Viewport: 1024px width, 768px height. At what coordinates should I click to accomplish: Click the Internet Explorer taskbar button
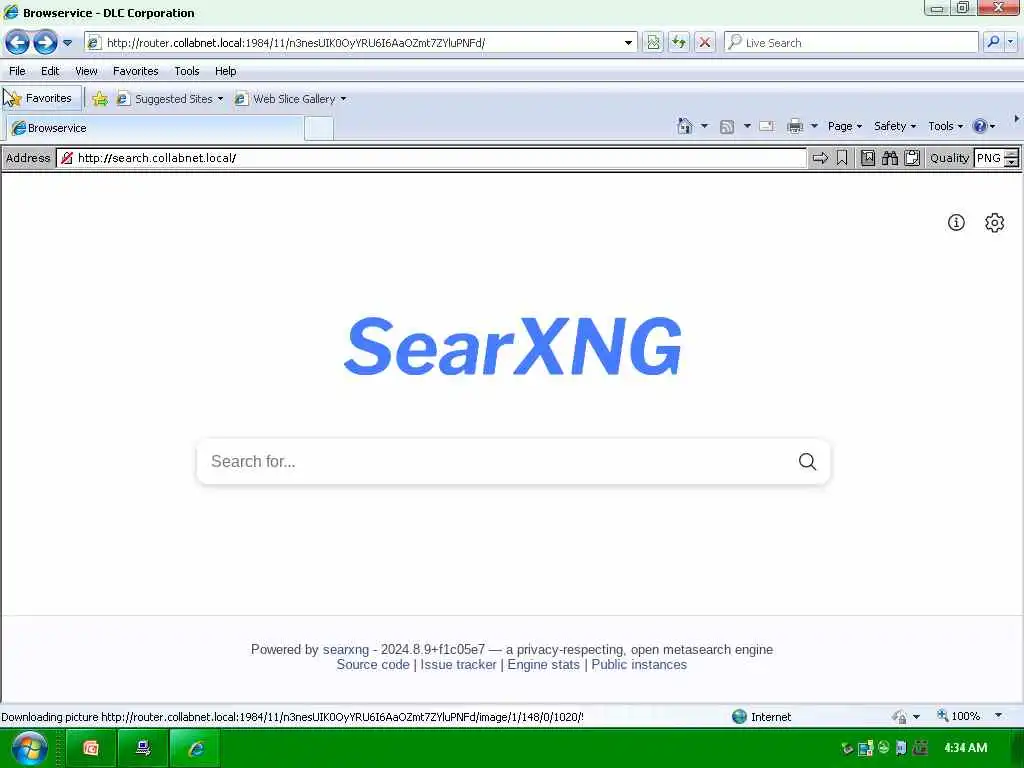coord(195,748)
